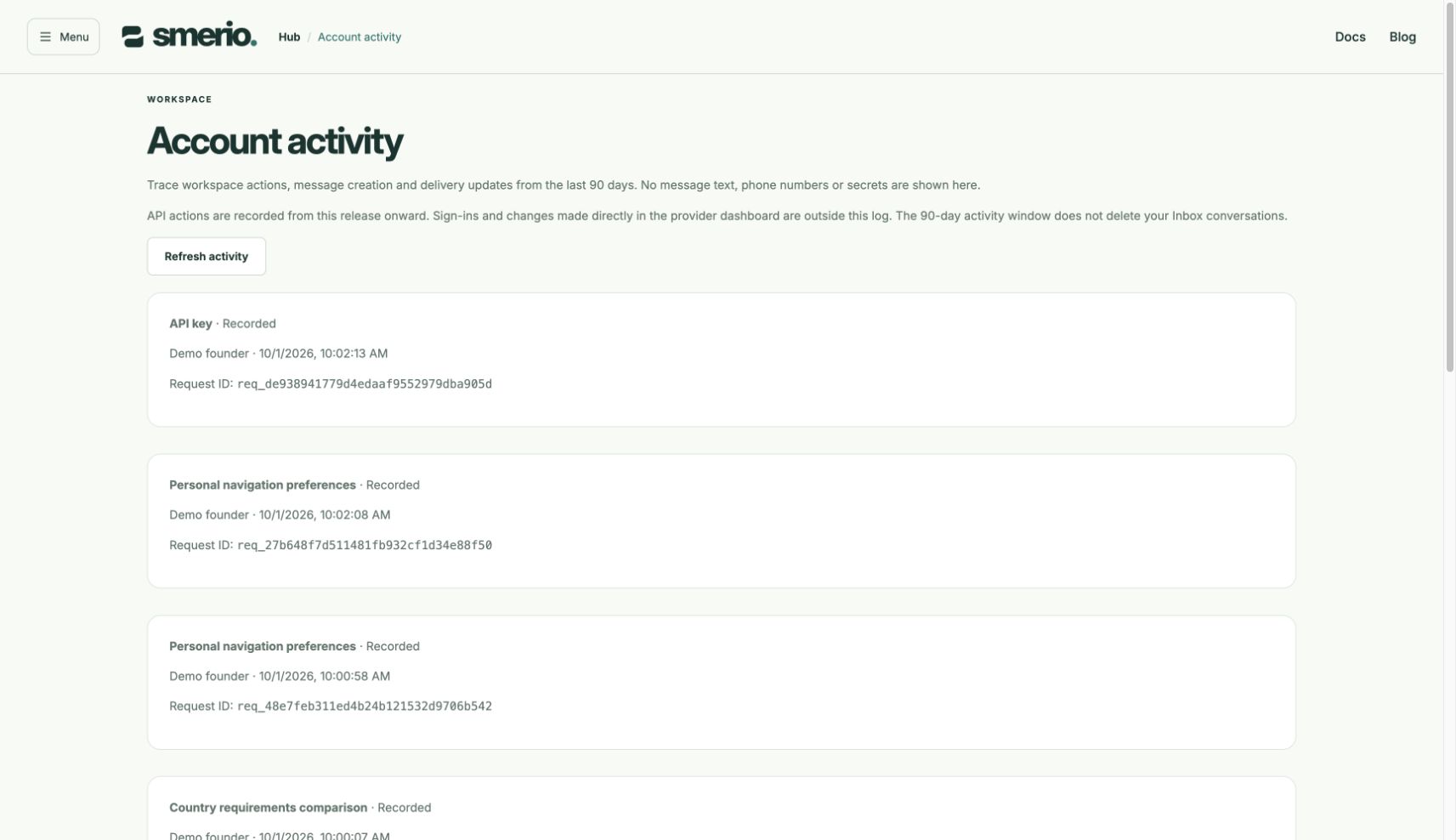Click Personal navigation preferences at 10:02:08
The height and width of the screenshot is (840, 1456).
point(263,485)
